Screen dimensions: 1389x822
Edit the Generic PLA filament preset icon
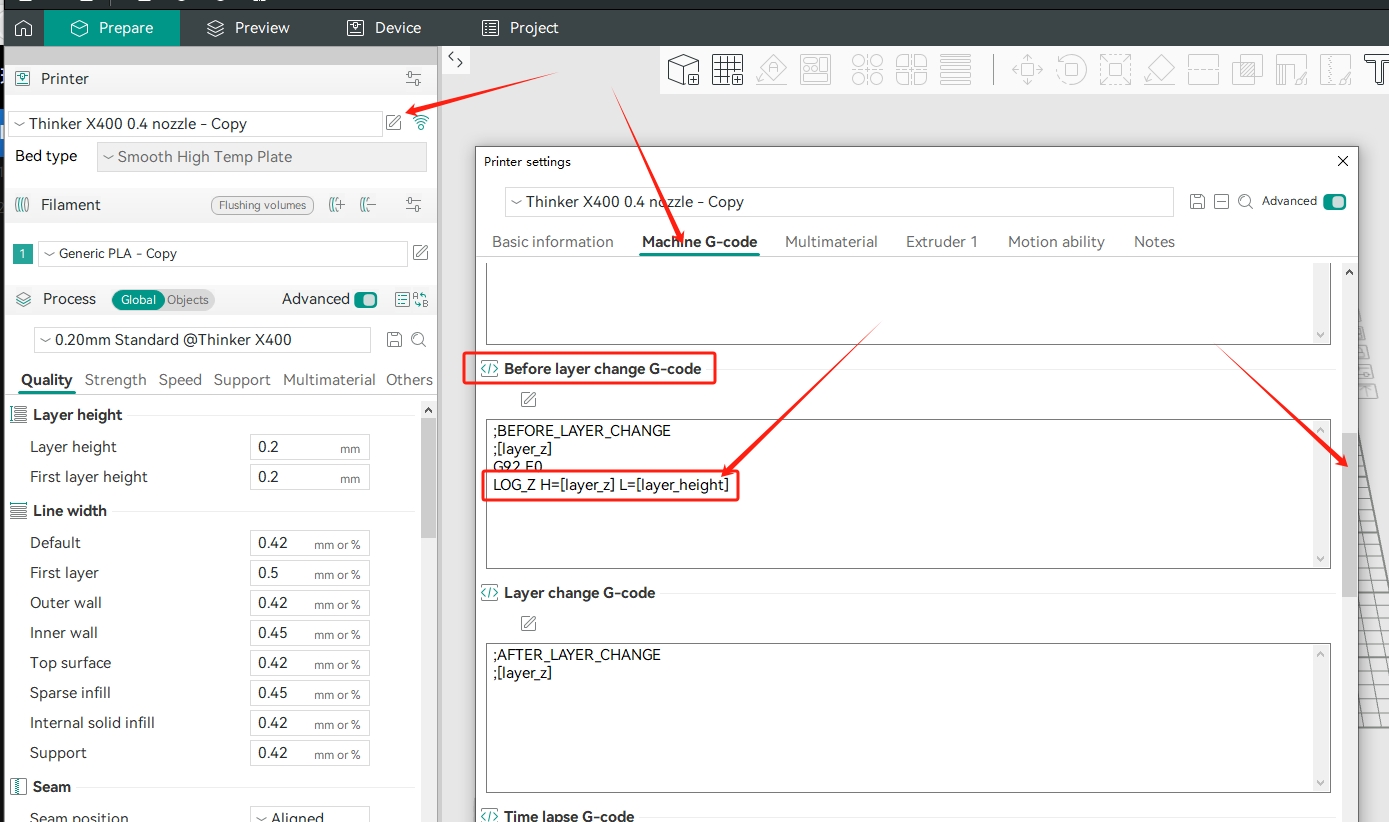pyautogui.click(x=421, y=253)
